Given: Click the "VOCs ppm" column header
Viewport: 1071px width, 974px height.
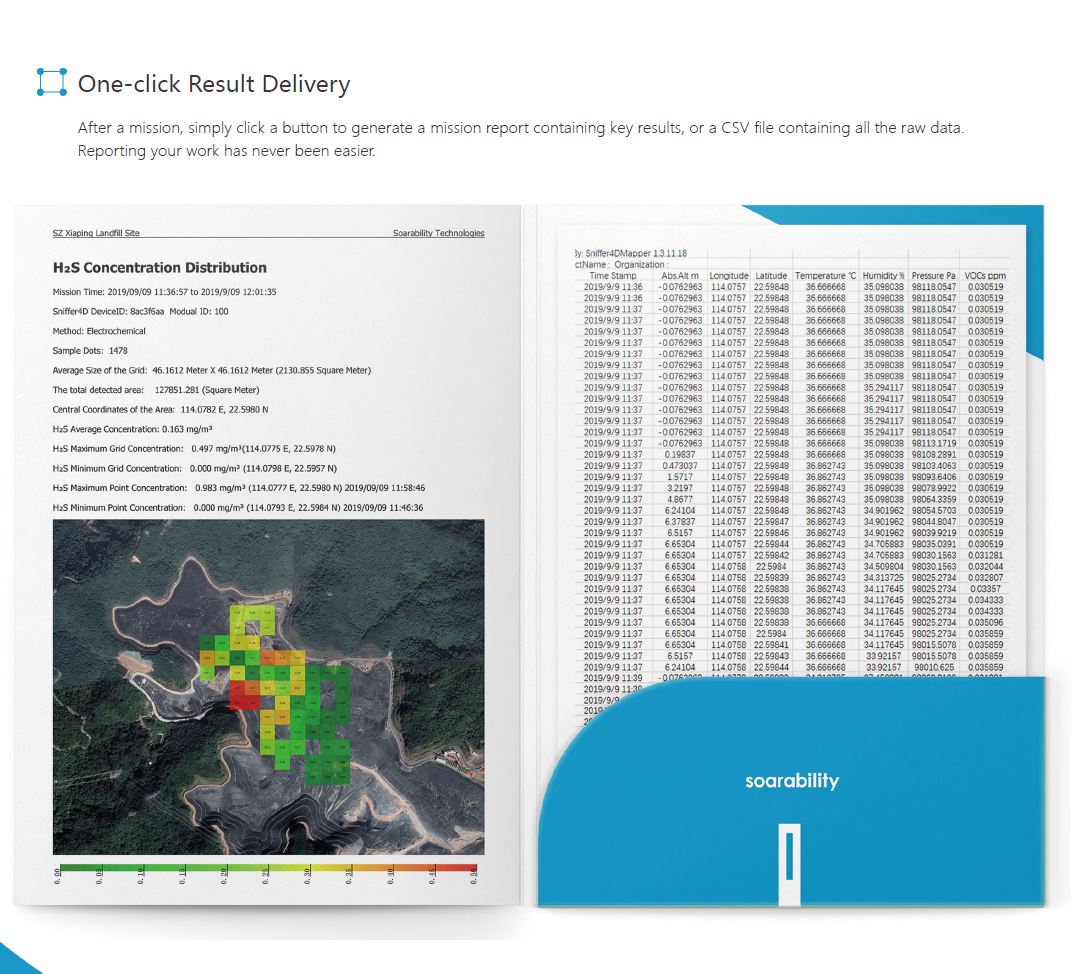Looking at the screenshot, I should click(x=985, y=276).
